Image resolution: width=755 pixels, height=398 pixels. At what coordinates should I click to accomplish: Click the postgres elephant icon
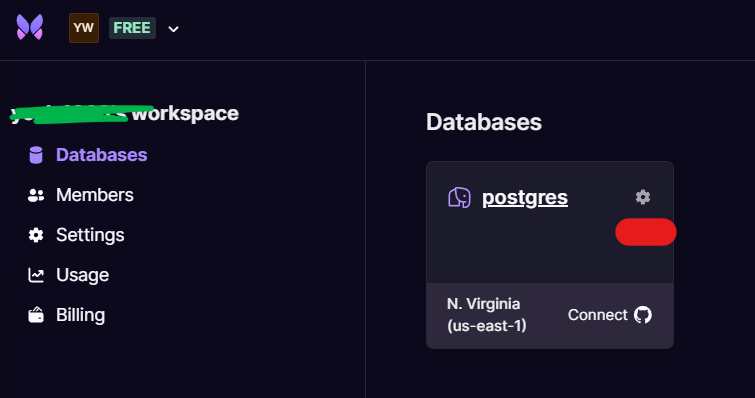click(459, 197)
